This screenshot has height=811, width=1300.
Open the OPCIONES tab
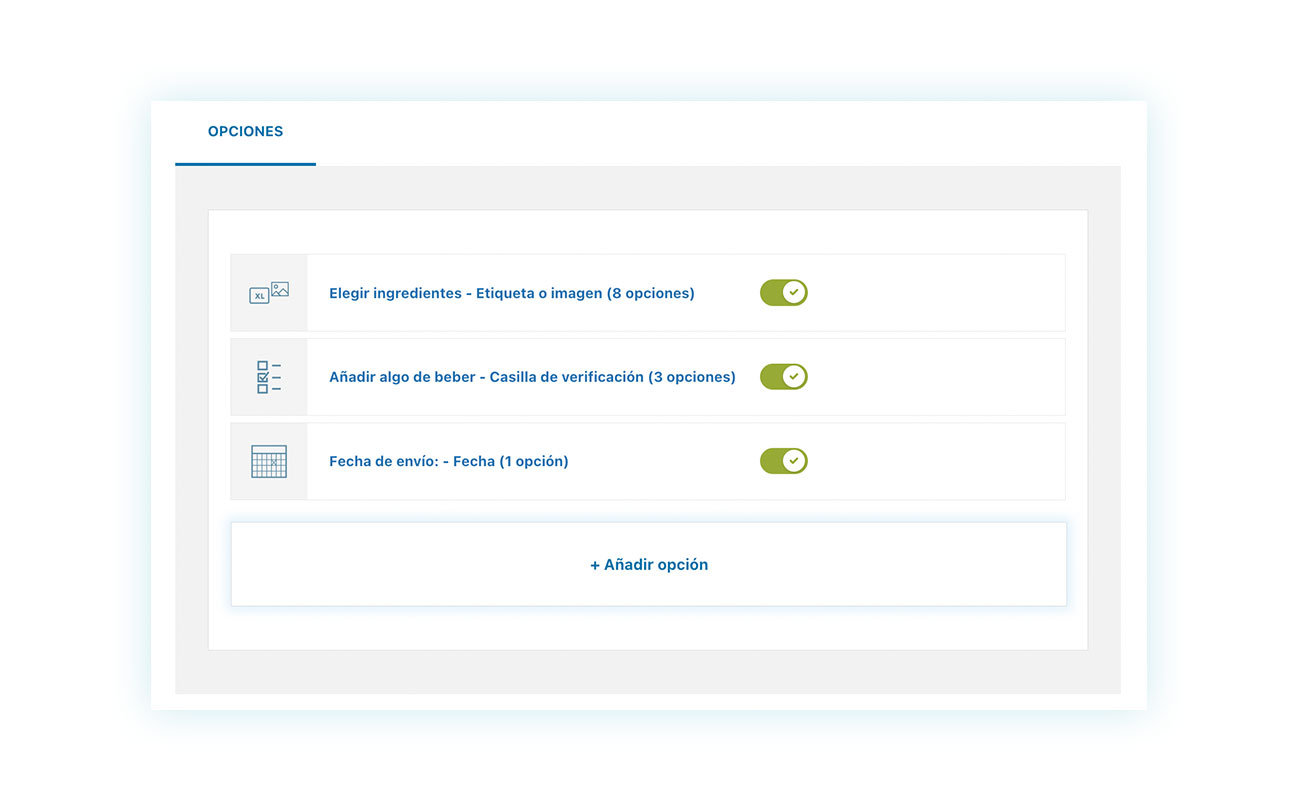(245, 132)
